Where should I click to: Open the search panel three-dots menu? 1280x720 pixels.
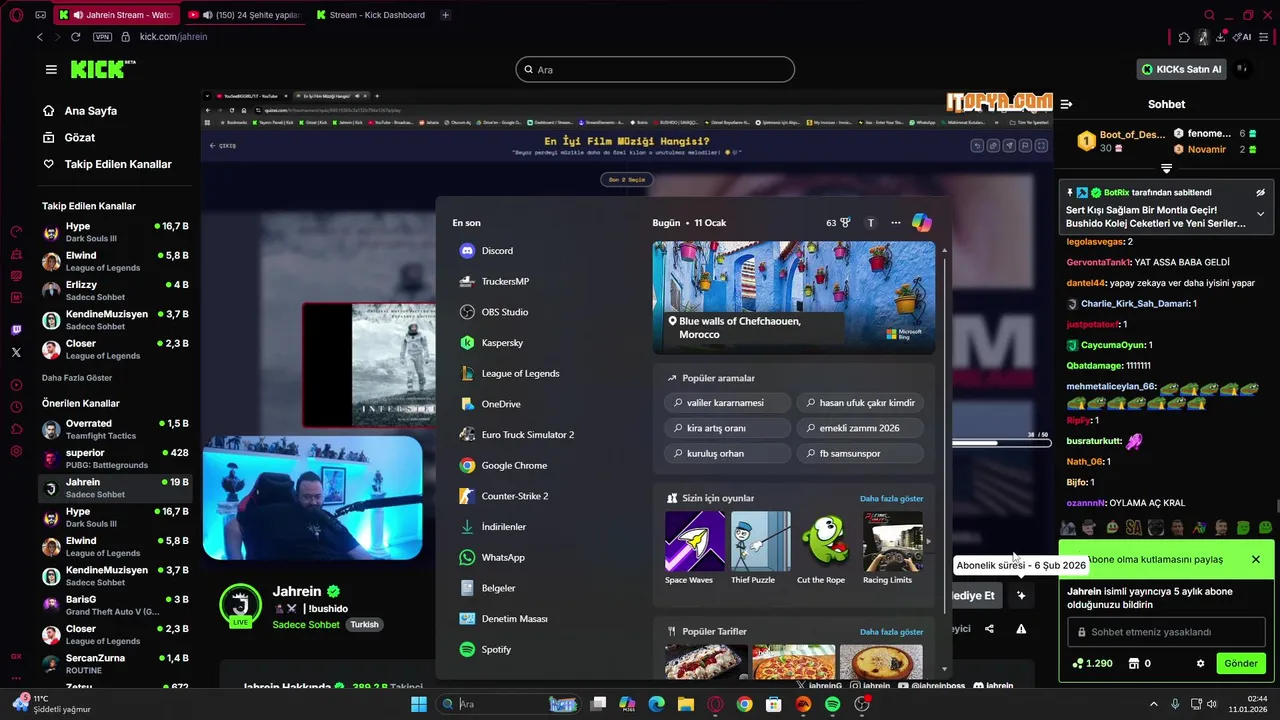click(x=895, y=223)
